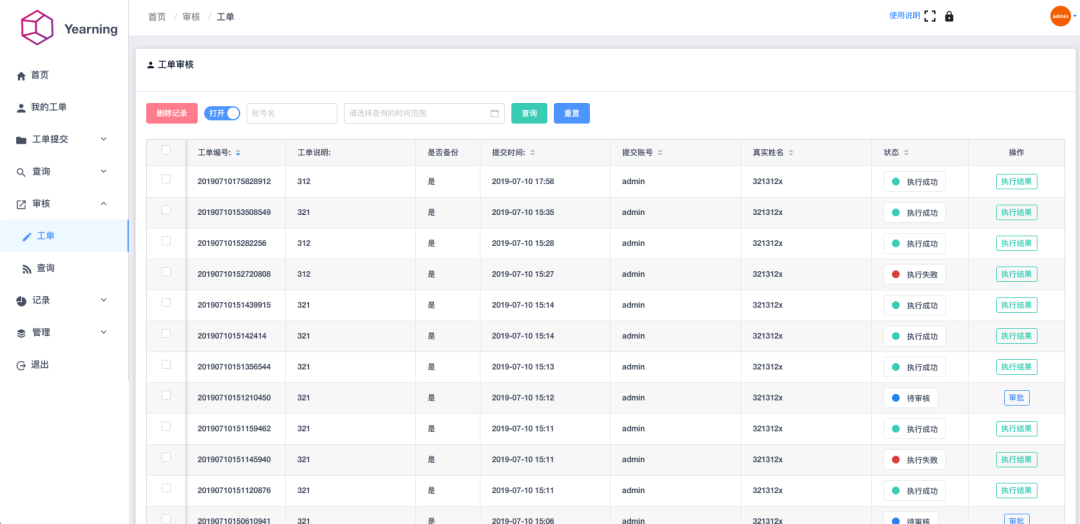The image size is (1080, 524).
Task: Open the 使用说明 link
Action: (x=904, y=15)
